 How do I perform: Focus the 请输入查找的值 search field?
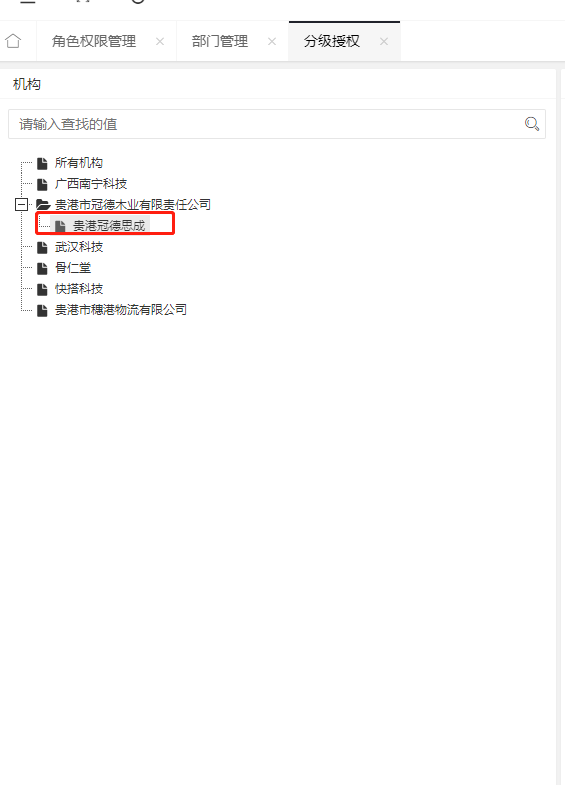pos(277,124)
